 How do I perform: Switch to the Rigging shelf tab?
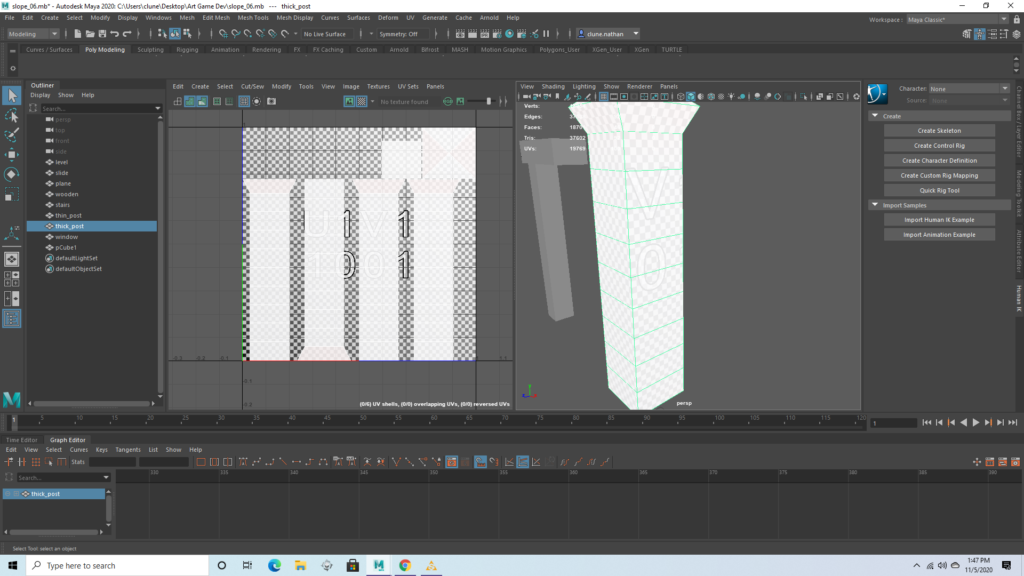click(187, 49)
